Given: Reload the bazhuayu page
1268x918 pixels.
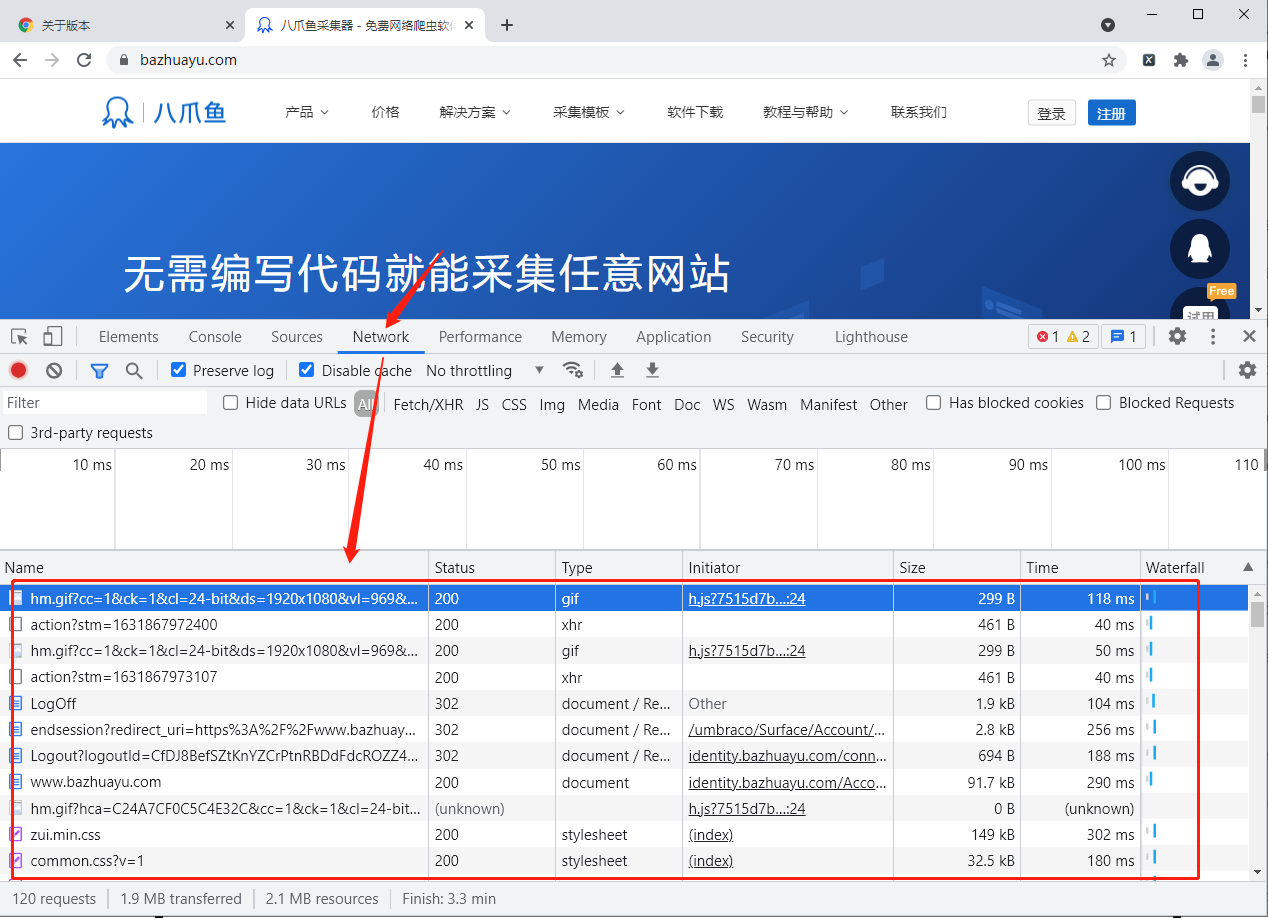Looking at the screenshot, I should coord(84,60).
